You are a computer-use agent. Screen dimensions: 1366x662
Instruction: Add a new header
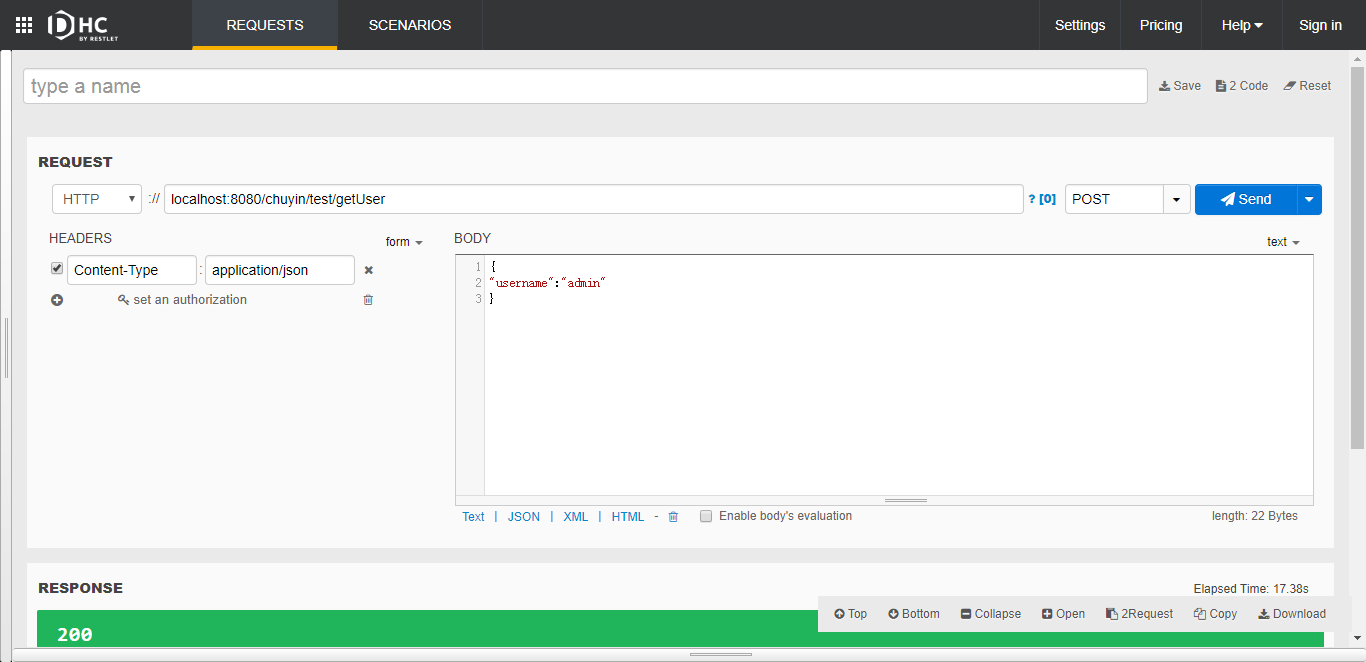(57, 300)
